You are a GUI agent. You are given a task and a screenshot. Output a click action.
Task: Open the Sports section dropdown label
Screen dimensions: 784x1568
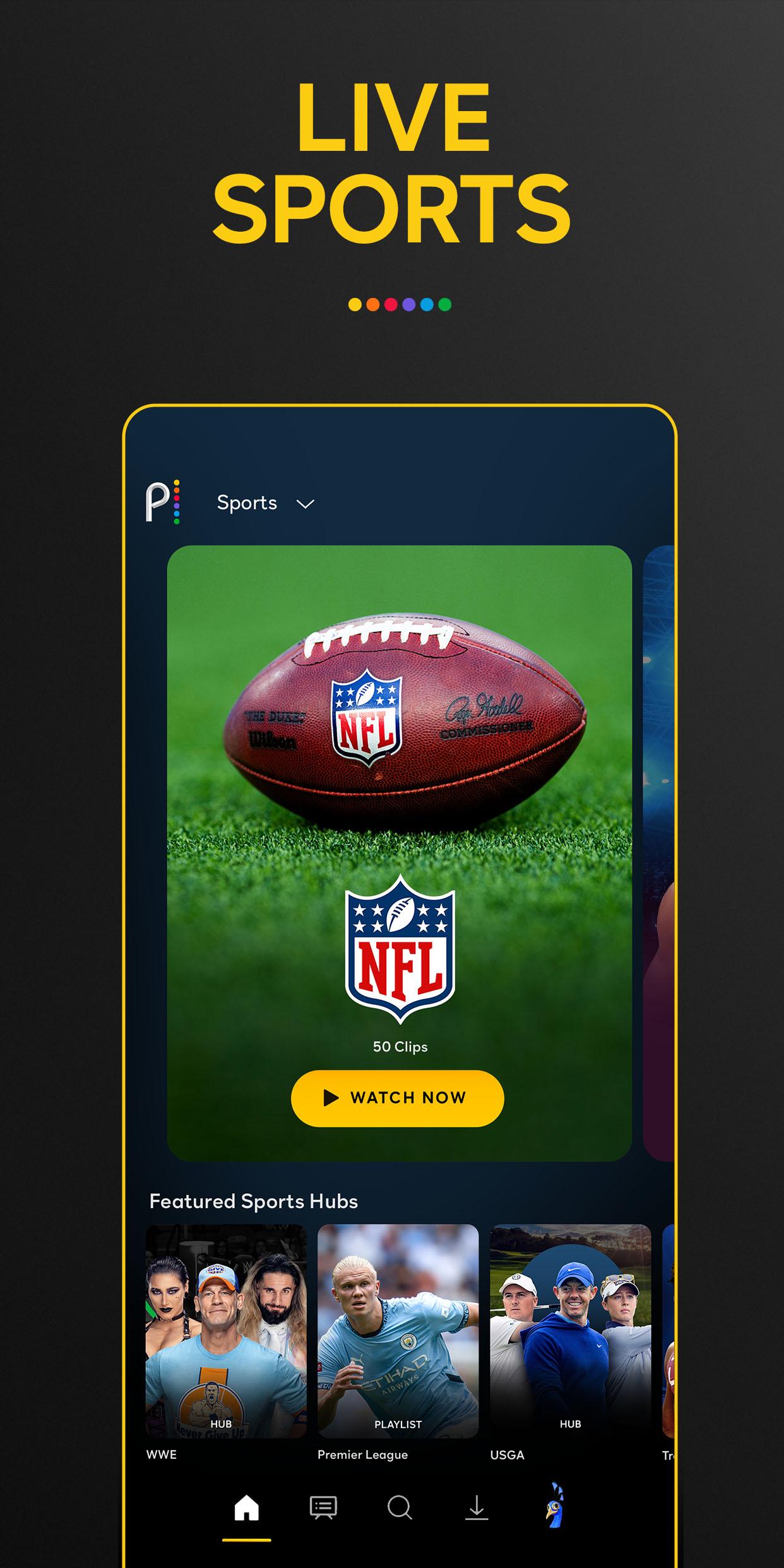(247, 502)
